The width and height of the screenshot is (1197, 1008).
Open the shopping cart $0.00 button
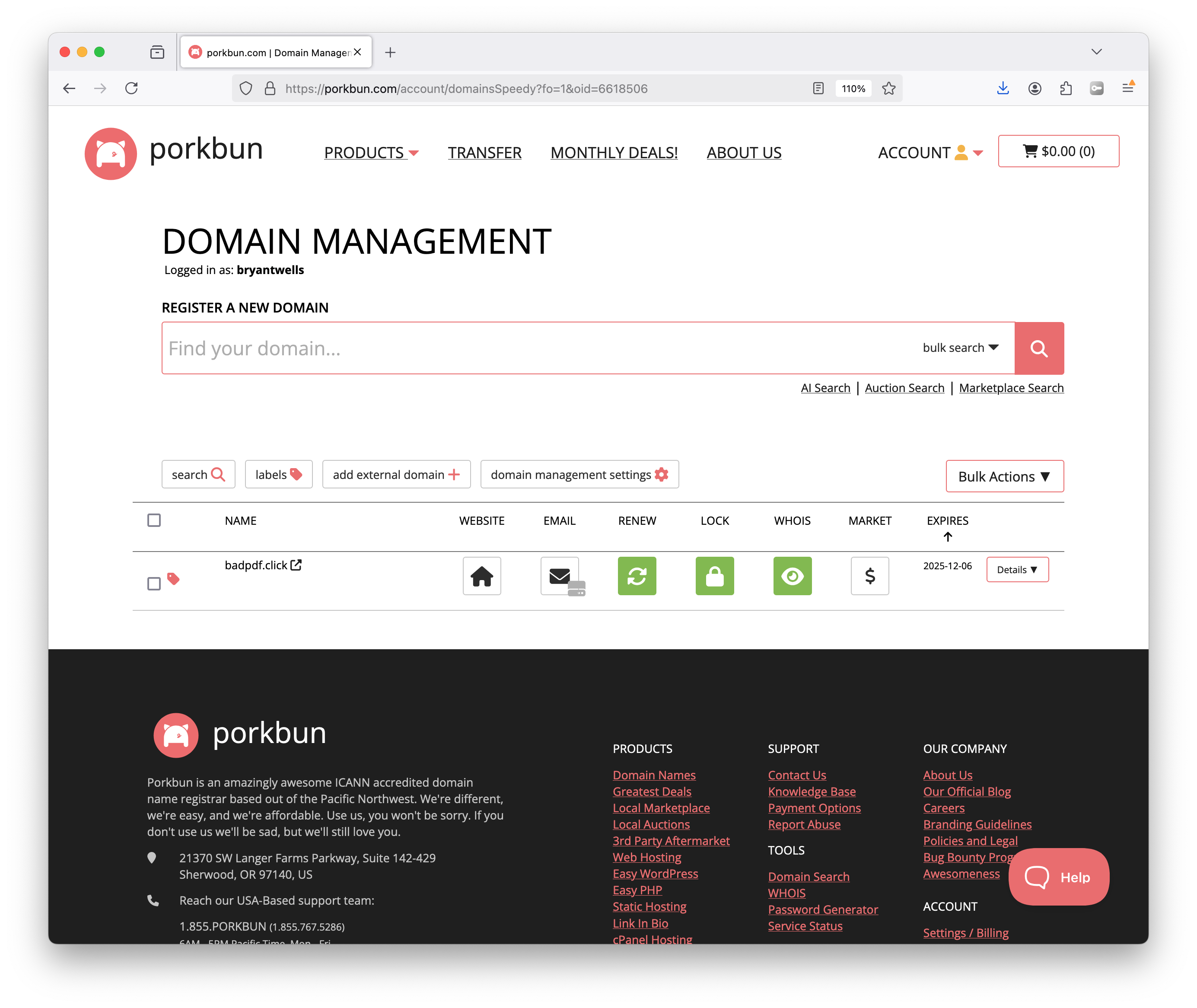[1058, 151]
